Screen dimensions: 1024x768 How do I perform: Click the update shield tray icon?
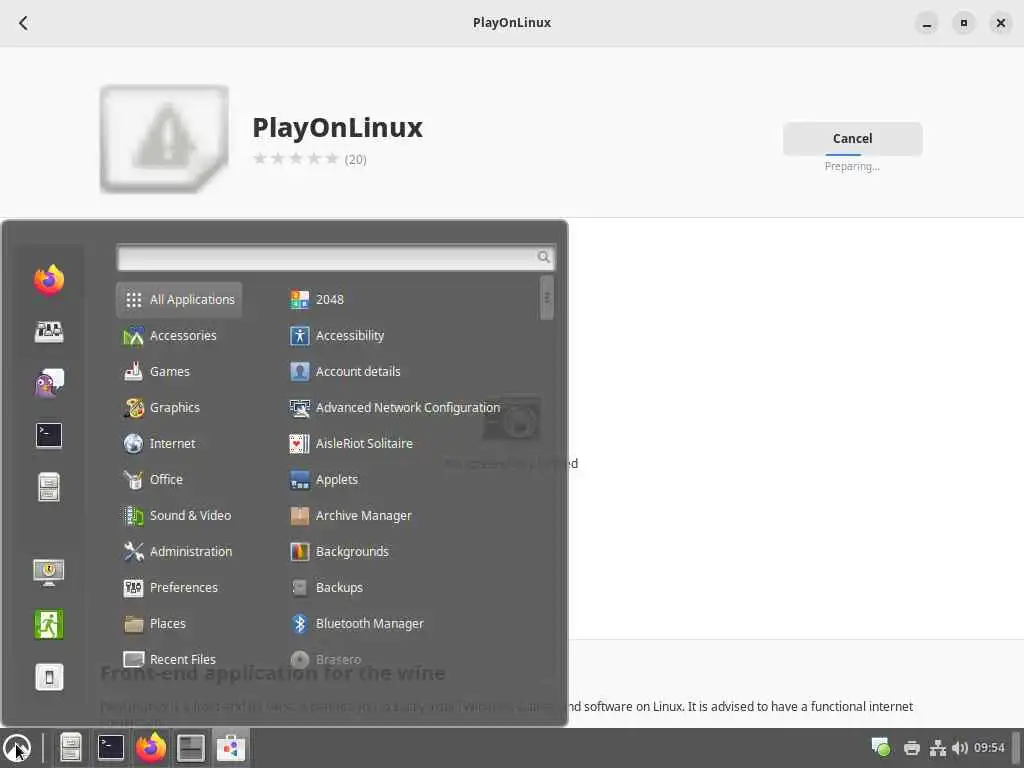tap(880, 748)
